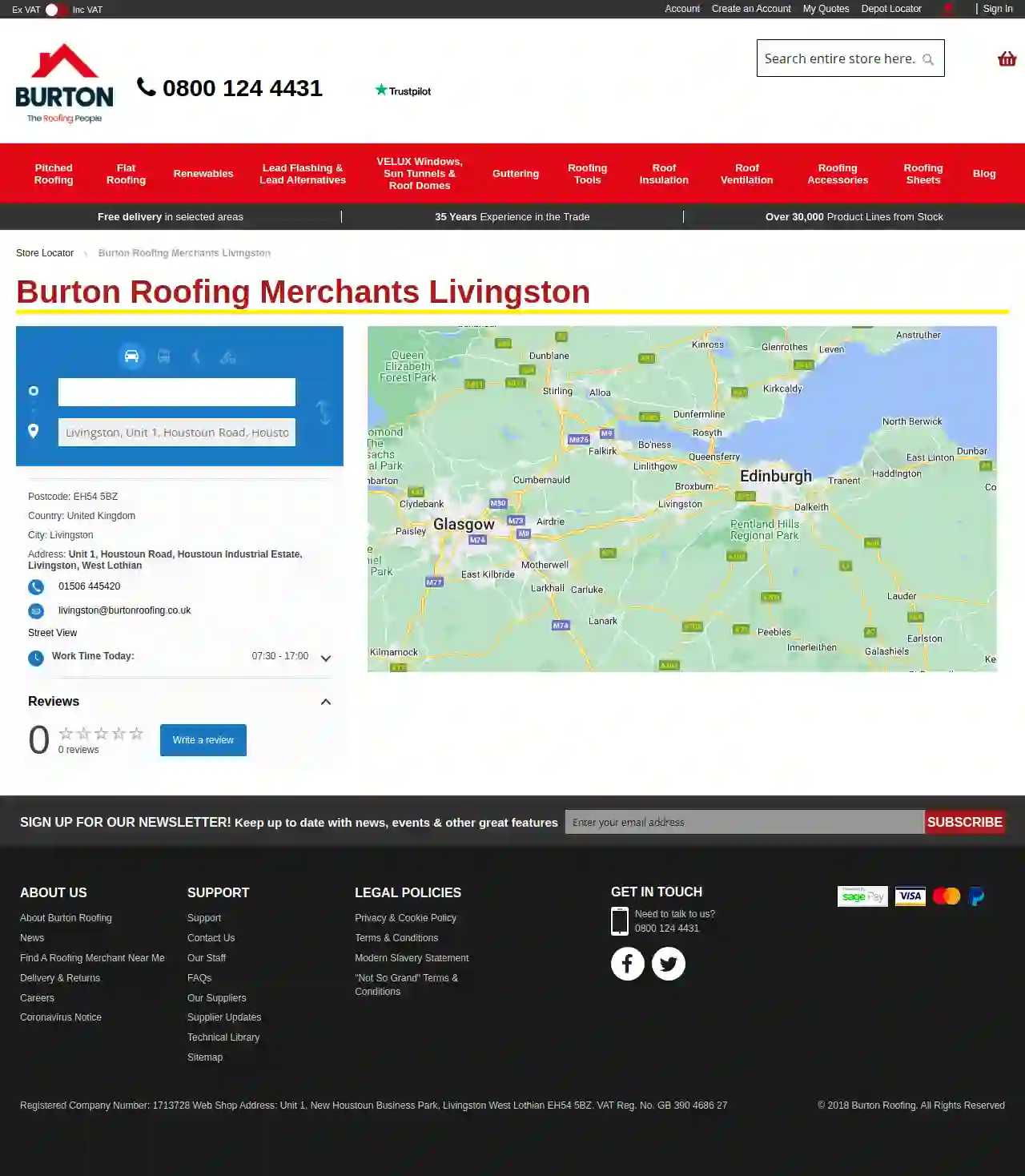Open Roofing Accessories menu

tap(838, 174)
